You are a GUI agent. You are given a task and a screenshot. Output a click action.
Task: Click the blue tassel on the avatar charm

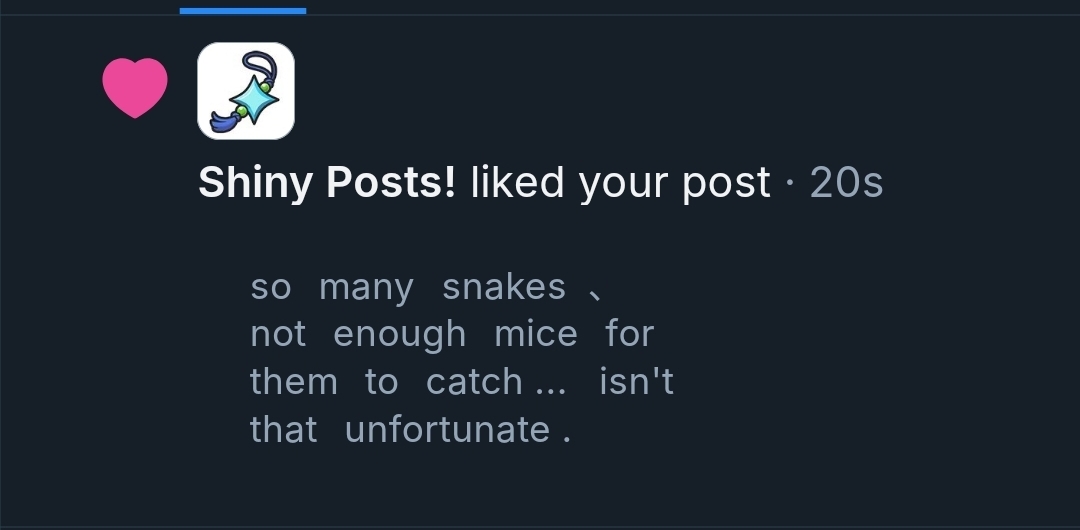coord(221,123)
